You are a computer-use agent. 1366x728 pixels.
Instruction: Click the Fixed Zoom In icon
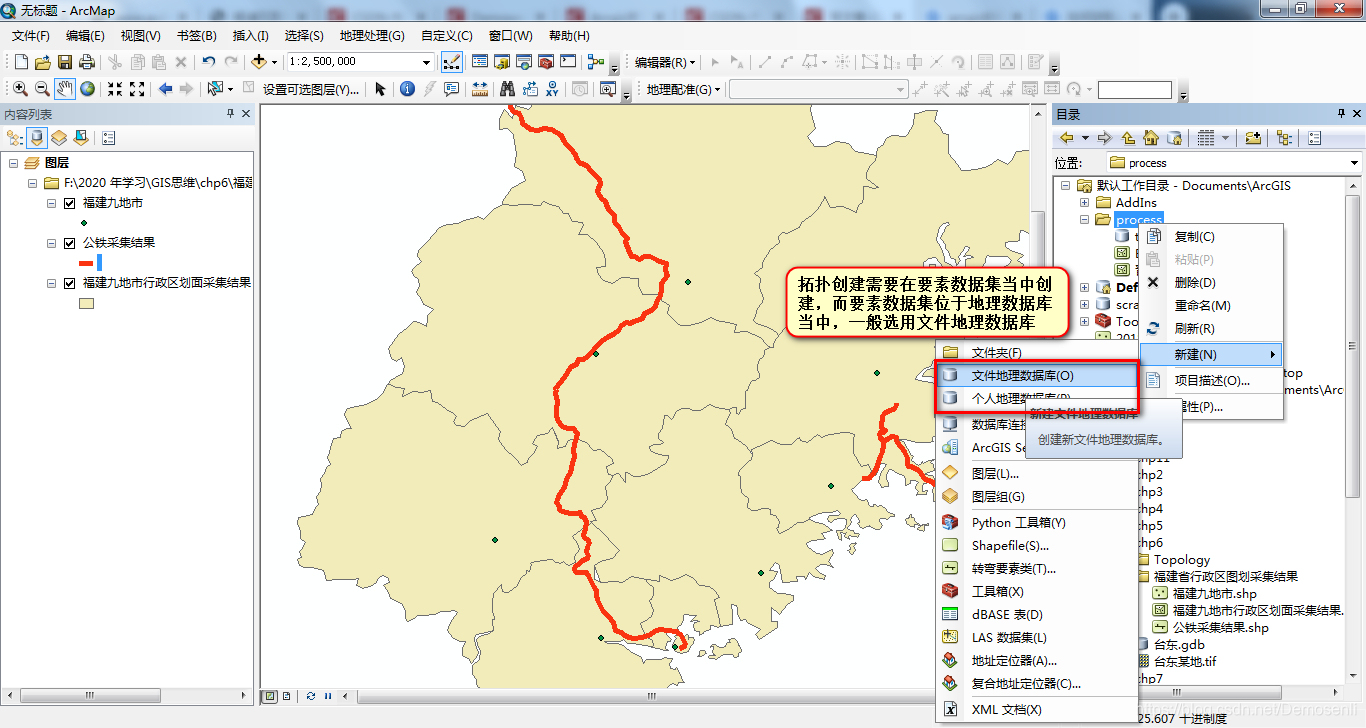pos(115,89)
